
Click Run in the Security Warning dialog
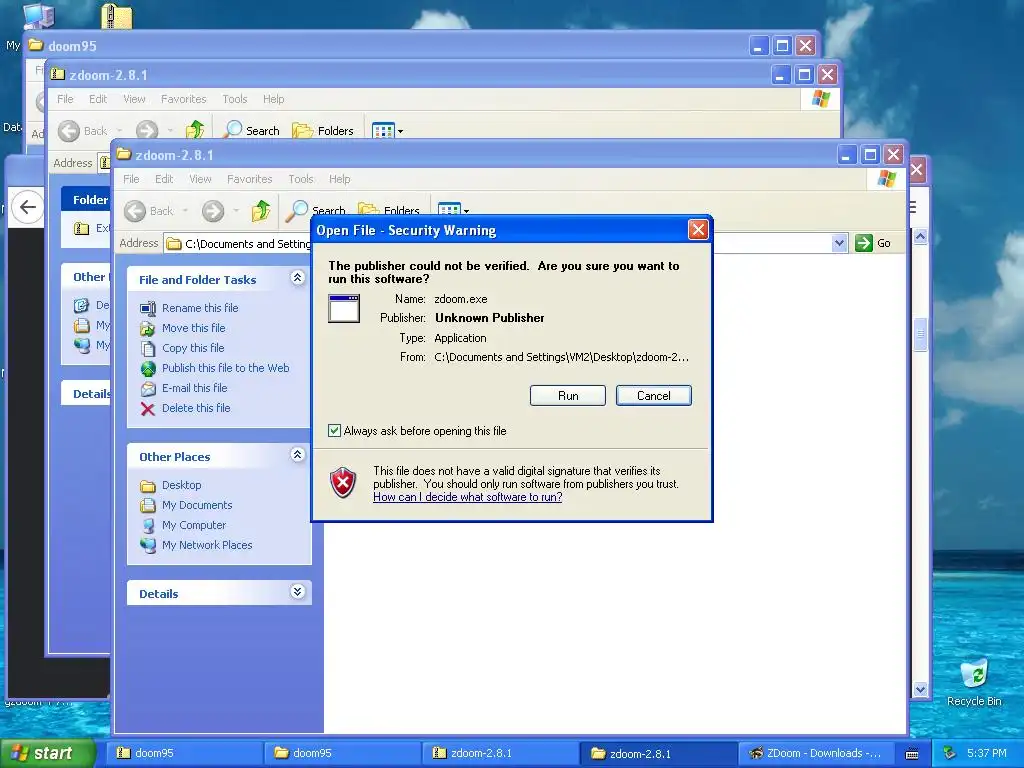[x=568, y=396]
